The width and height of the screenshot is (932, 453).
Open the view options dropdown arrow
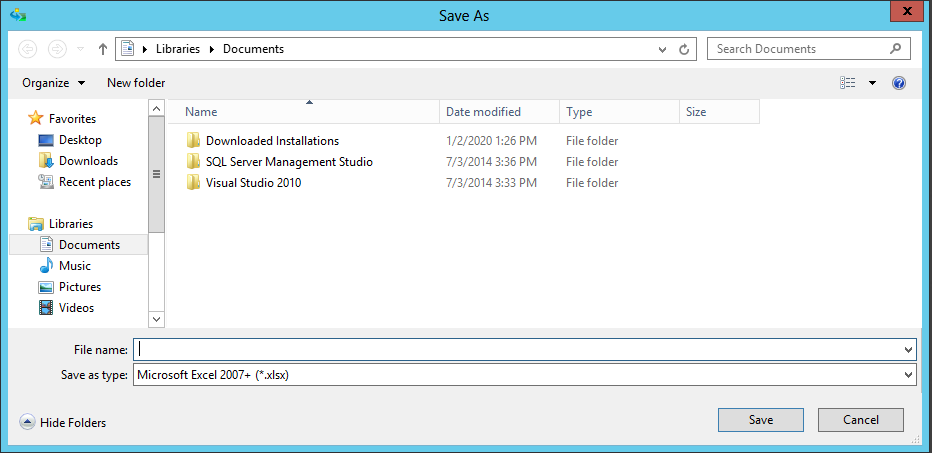[872, 83]
